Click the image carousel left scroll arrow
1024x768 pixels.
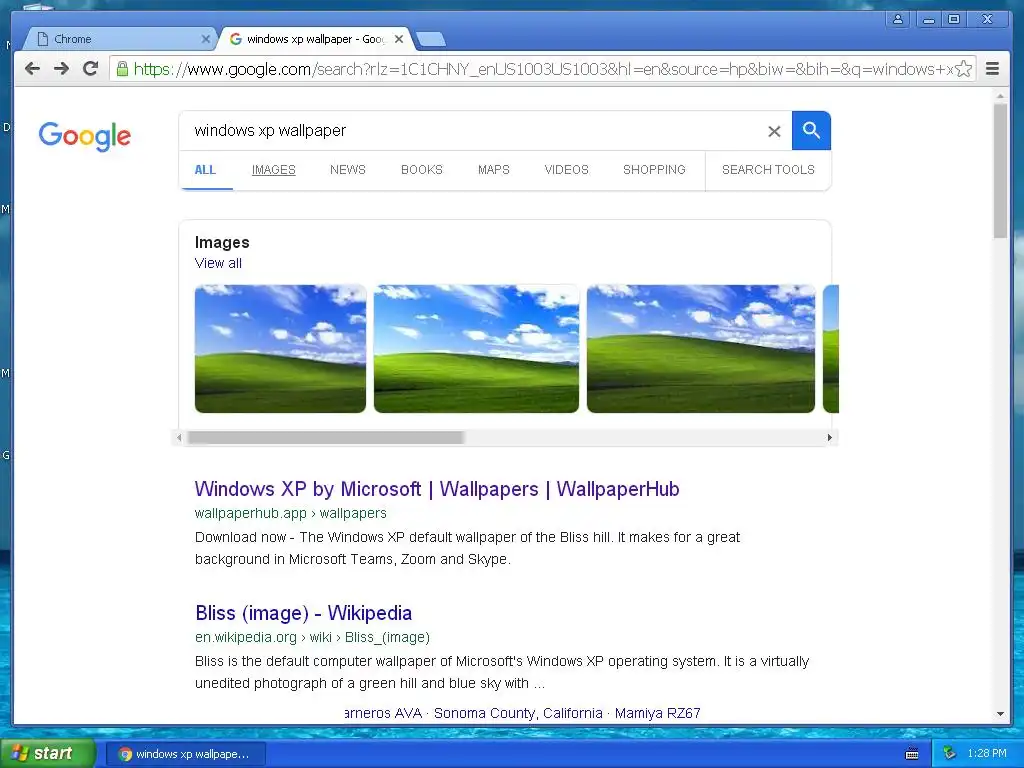tap(179, 438)
